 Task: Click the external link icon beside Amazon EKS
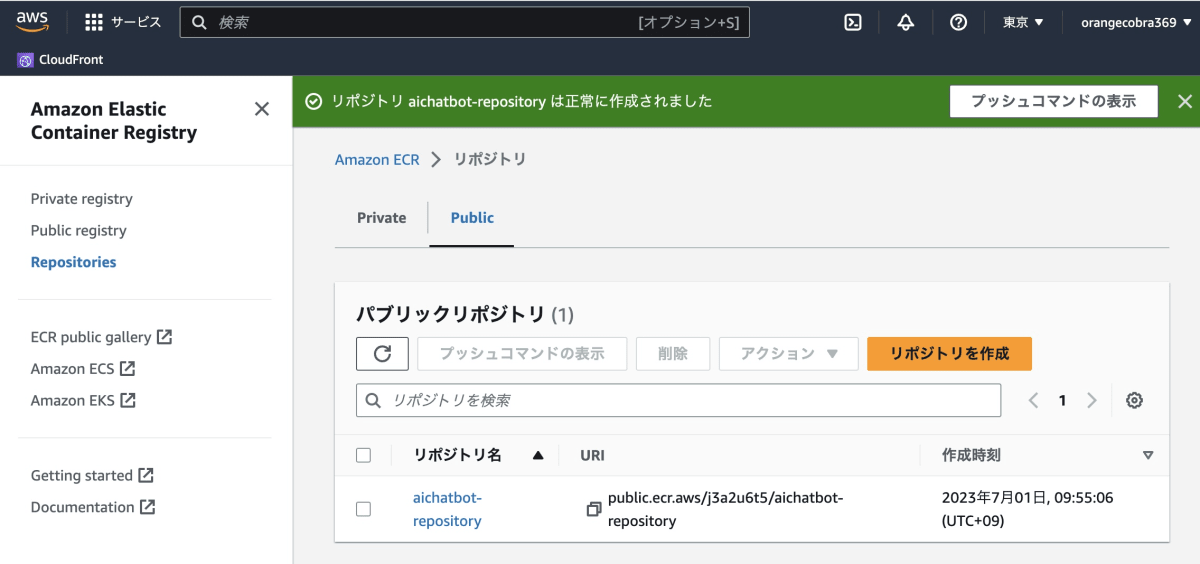coord(128,400)
